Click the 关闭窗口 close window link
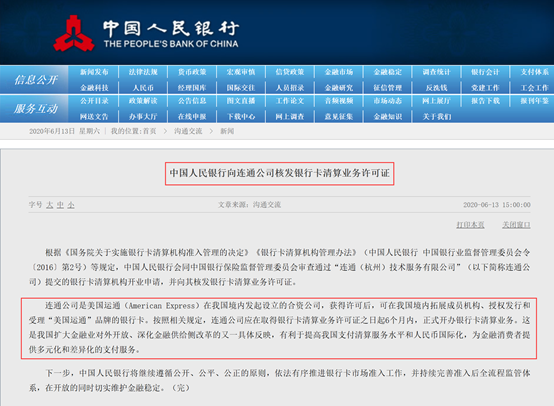The width and height of the screenshot is (554, 406). coord(516,225)
